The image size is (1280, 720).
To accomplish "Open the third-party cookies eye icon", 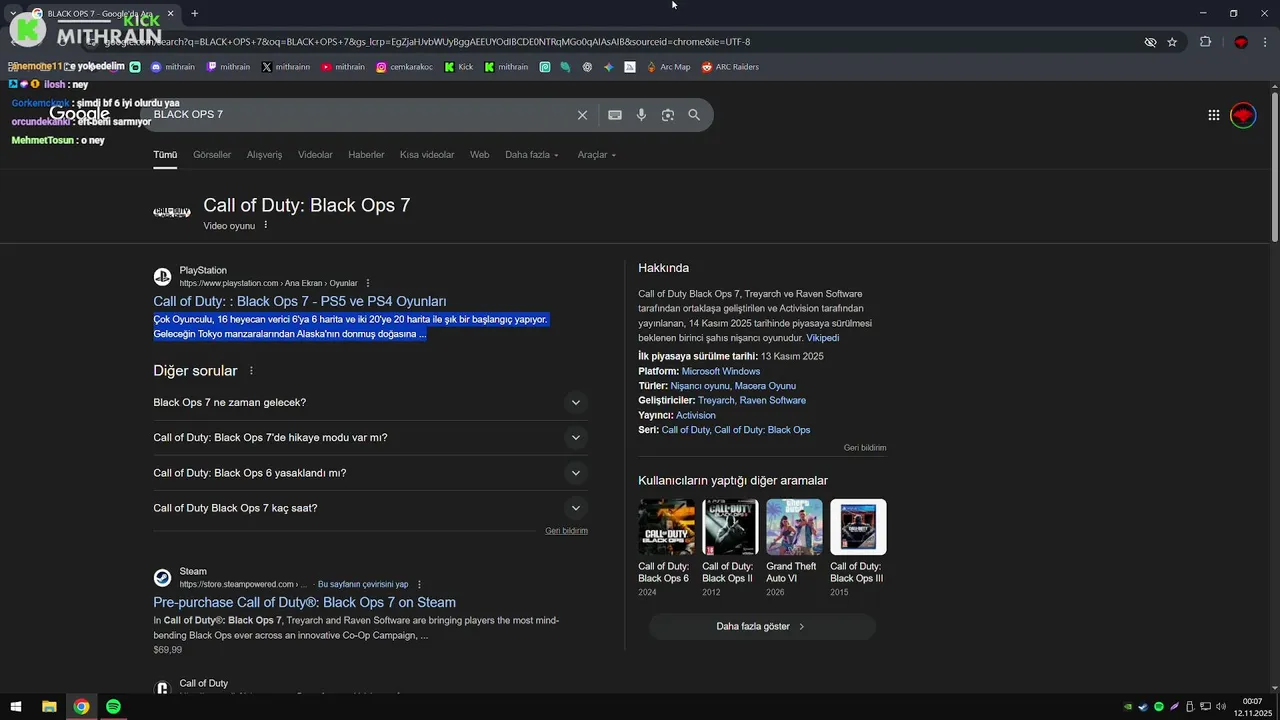I will click(x=1150, y=42).
